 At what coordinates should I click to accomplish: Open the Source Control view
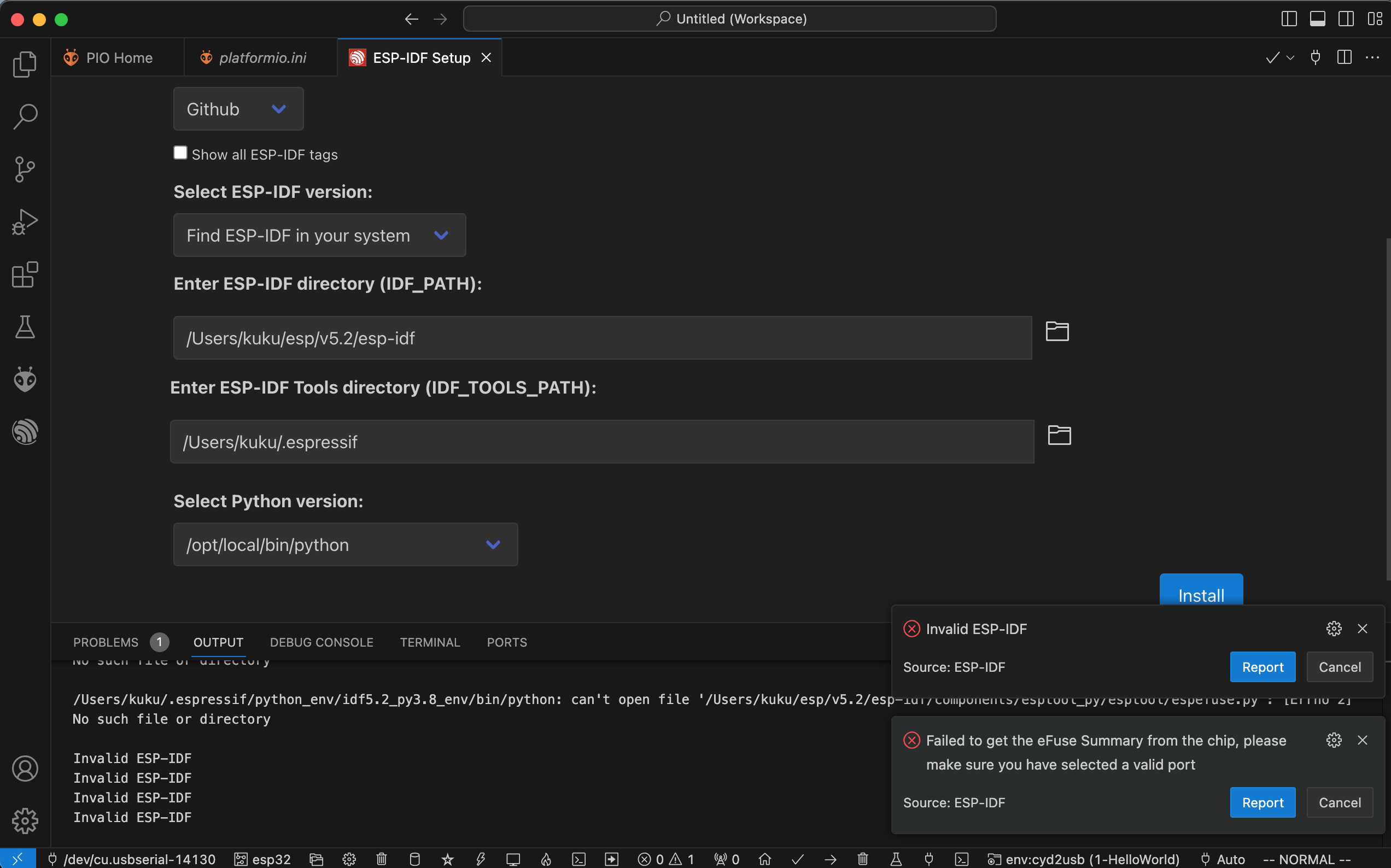[x=25, y=169]
